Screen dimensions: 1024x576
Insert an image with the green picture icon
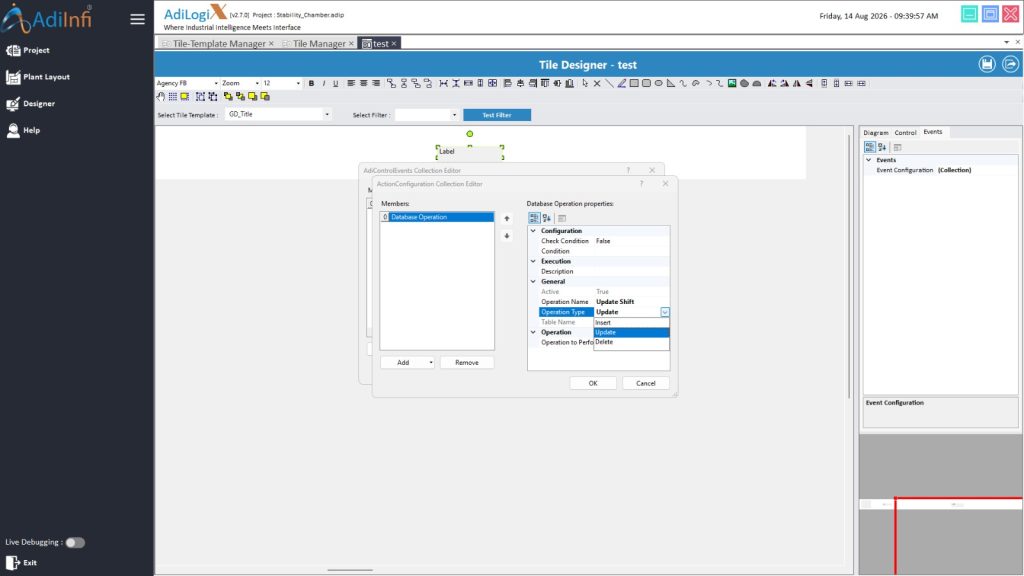click(x=732, y=84)
